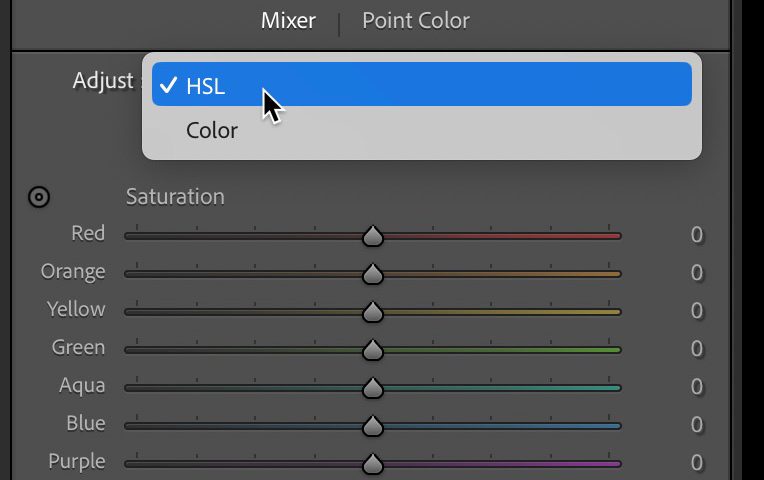Click the Yellow saturation slider handle

[x=372, y=313]
